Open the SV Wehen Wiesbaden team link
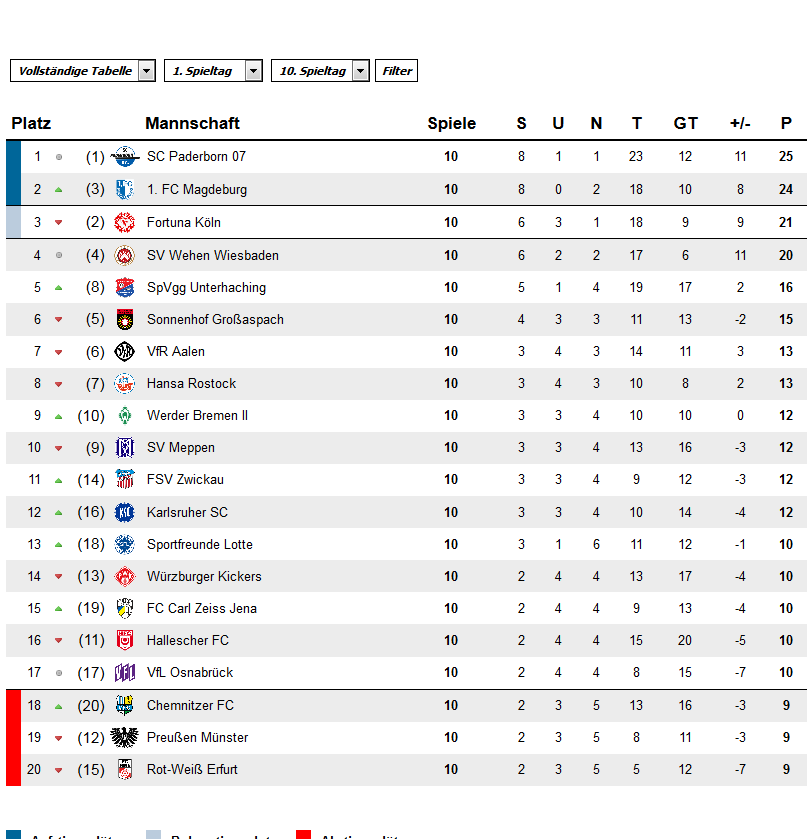812x839 pixels. click(213, 255)
